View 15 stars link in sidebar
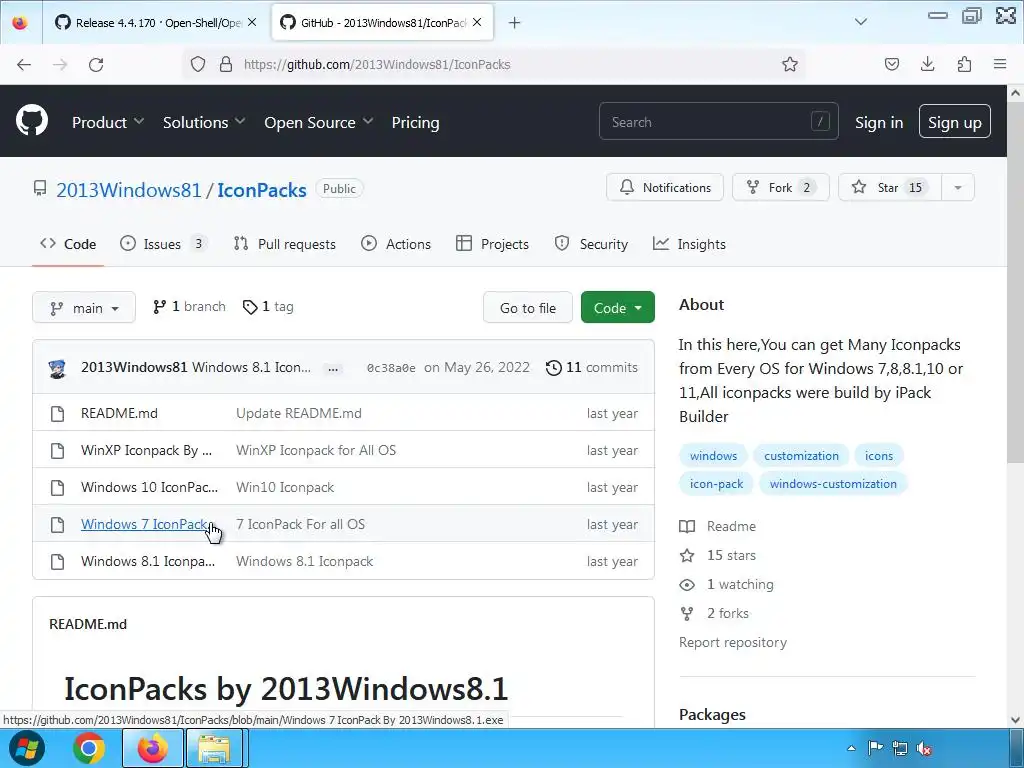 point(718,555)
